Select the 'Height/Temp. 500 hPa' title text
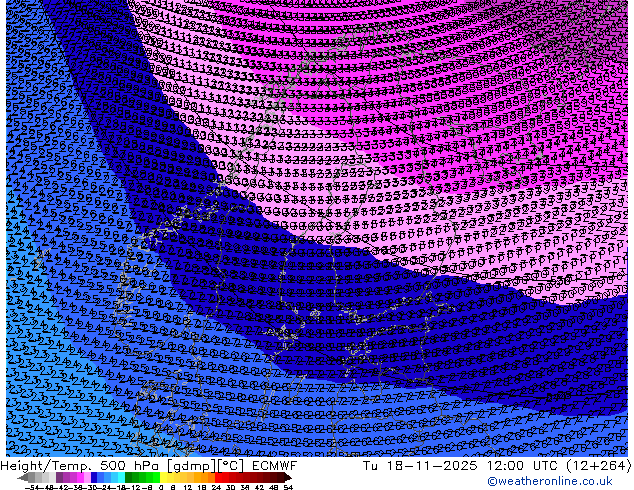The height and width of the screenshot is (490, 634). (x=80, y=466)
